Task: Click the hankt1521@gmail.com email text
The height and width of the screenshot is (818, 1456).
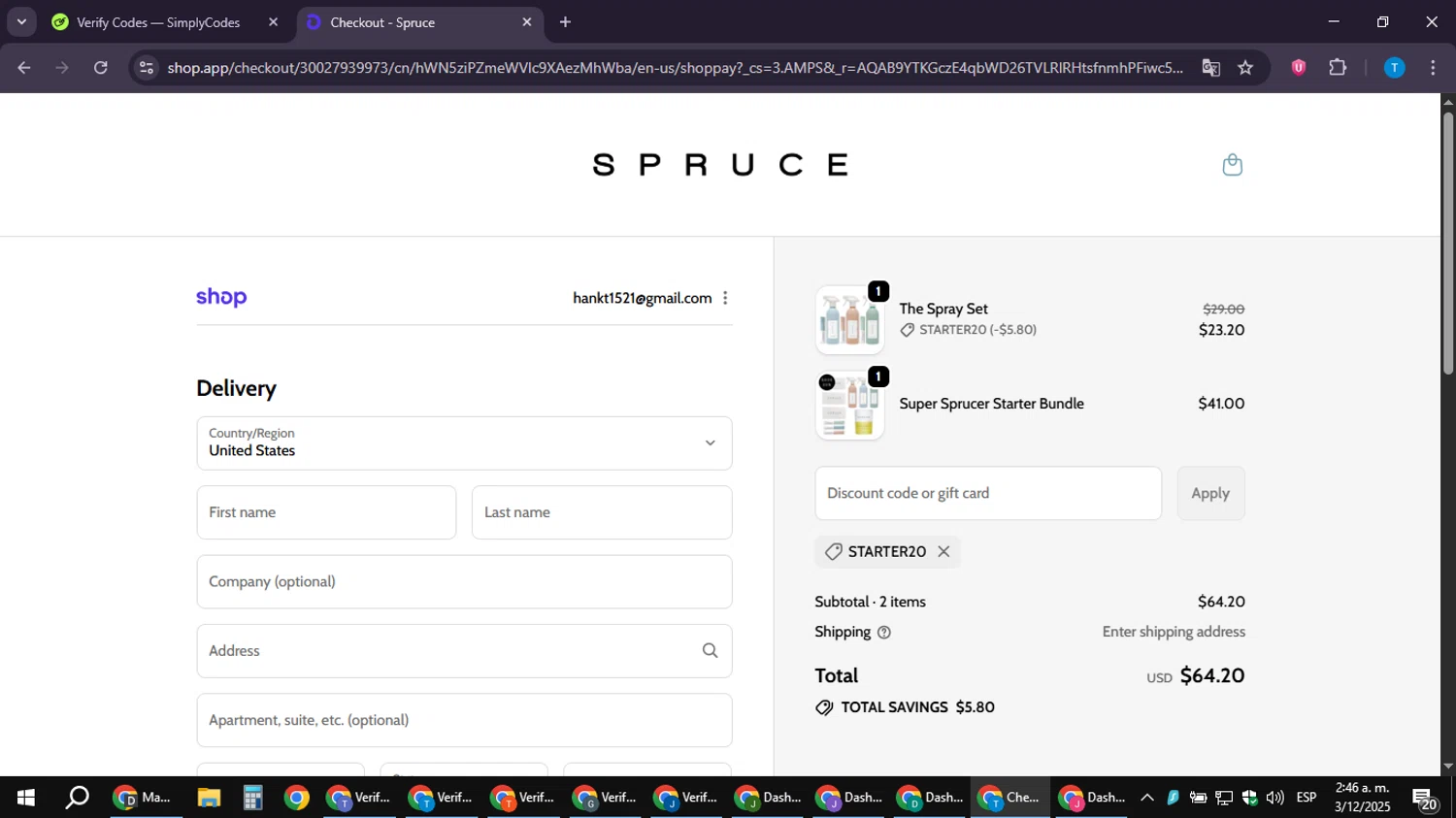Action: tap(642, 298)
